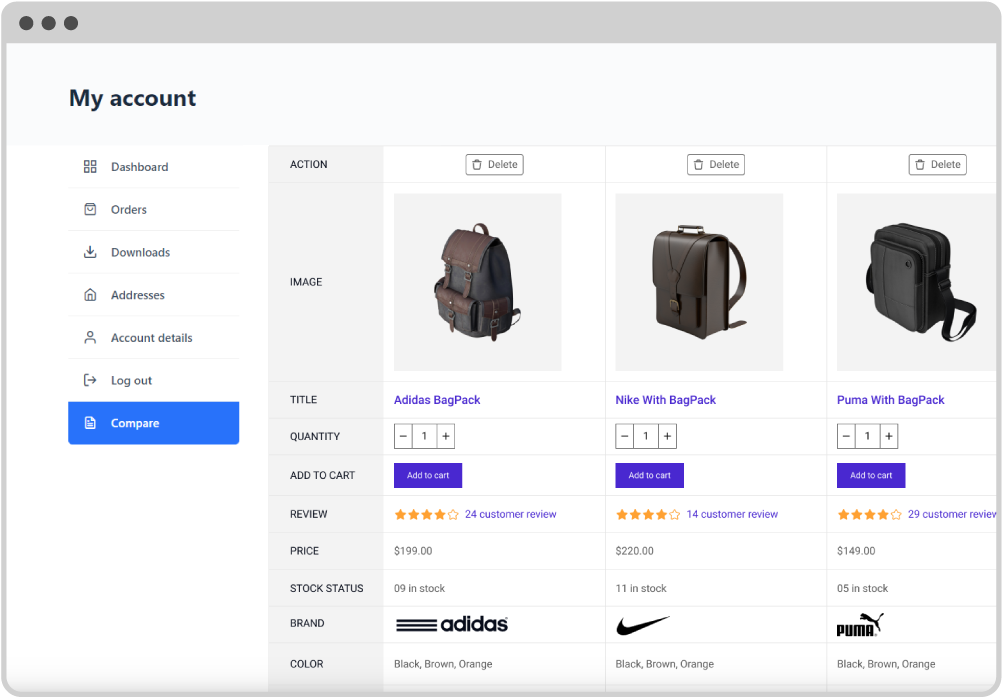Open the Dashboard menu item
Image resolution: width=1002 pixels, height=697 pixels.
153,167
